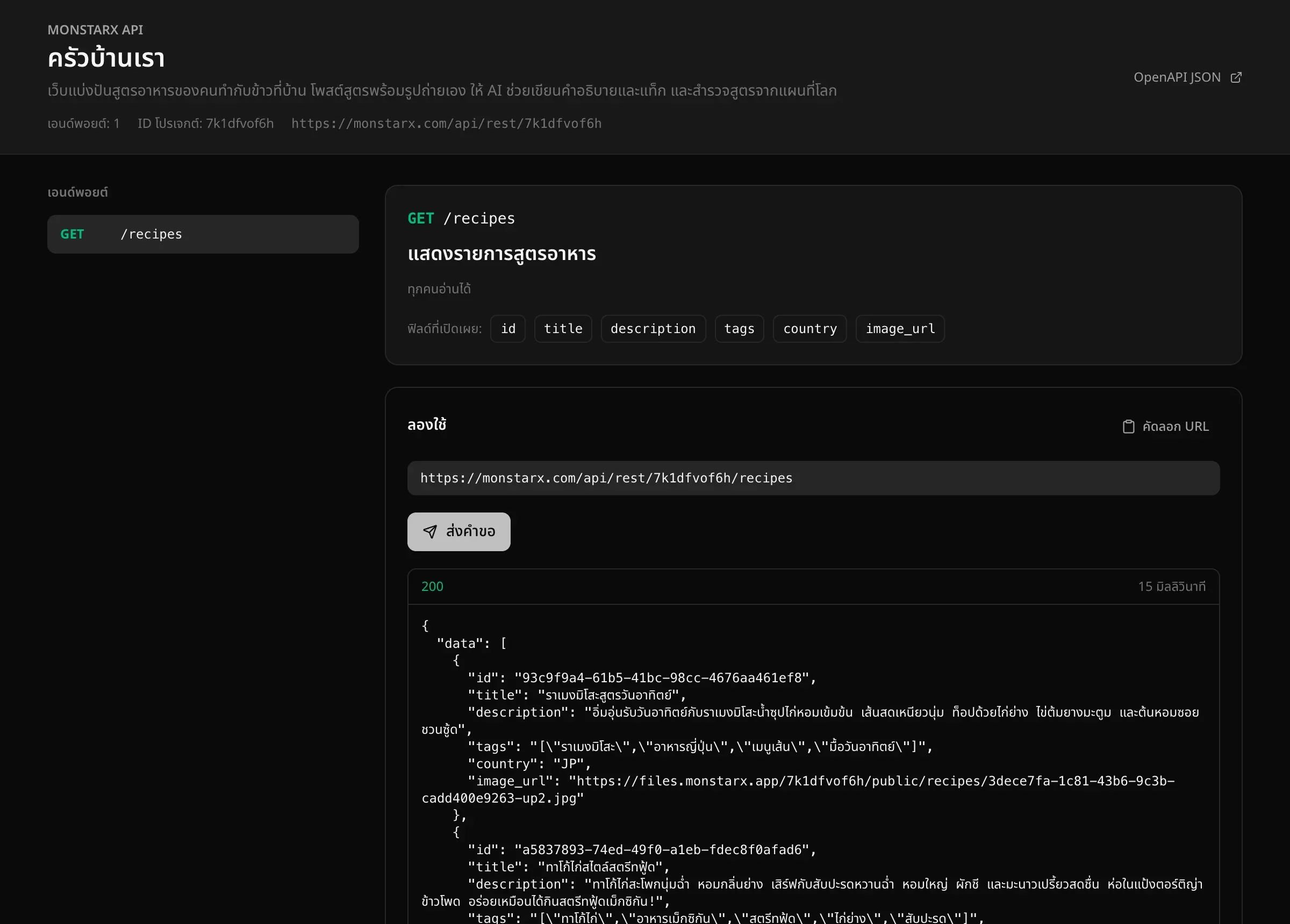Viewport: 1290px width, 924px height.
Task: Click the image_url field chip
Action: coord(900,329)
